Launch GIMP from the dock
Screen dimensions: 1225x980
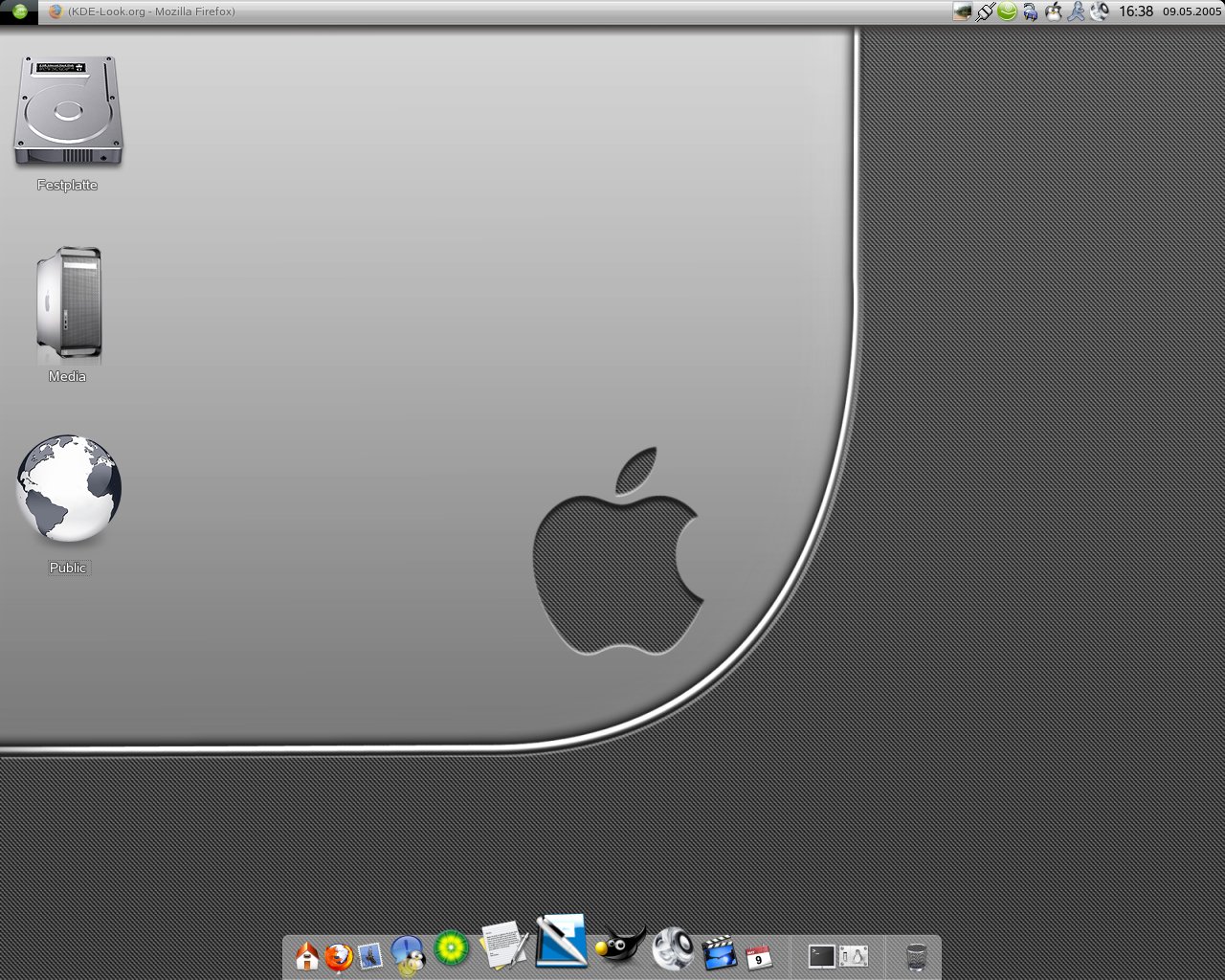(619, 946)
